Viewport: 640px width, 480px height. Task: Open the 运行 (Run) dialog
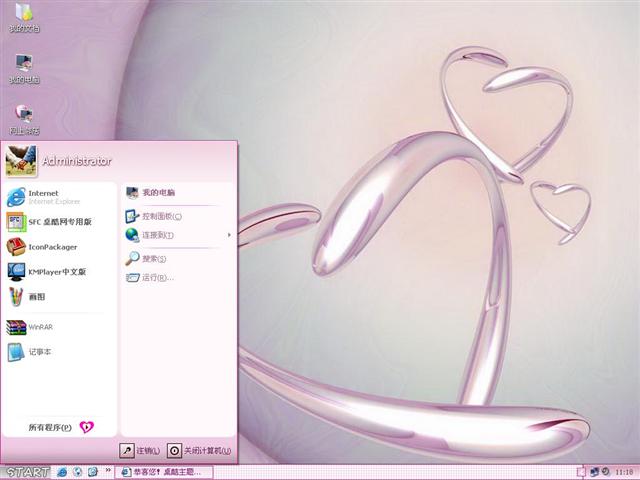click(157, 278)
